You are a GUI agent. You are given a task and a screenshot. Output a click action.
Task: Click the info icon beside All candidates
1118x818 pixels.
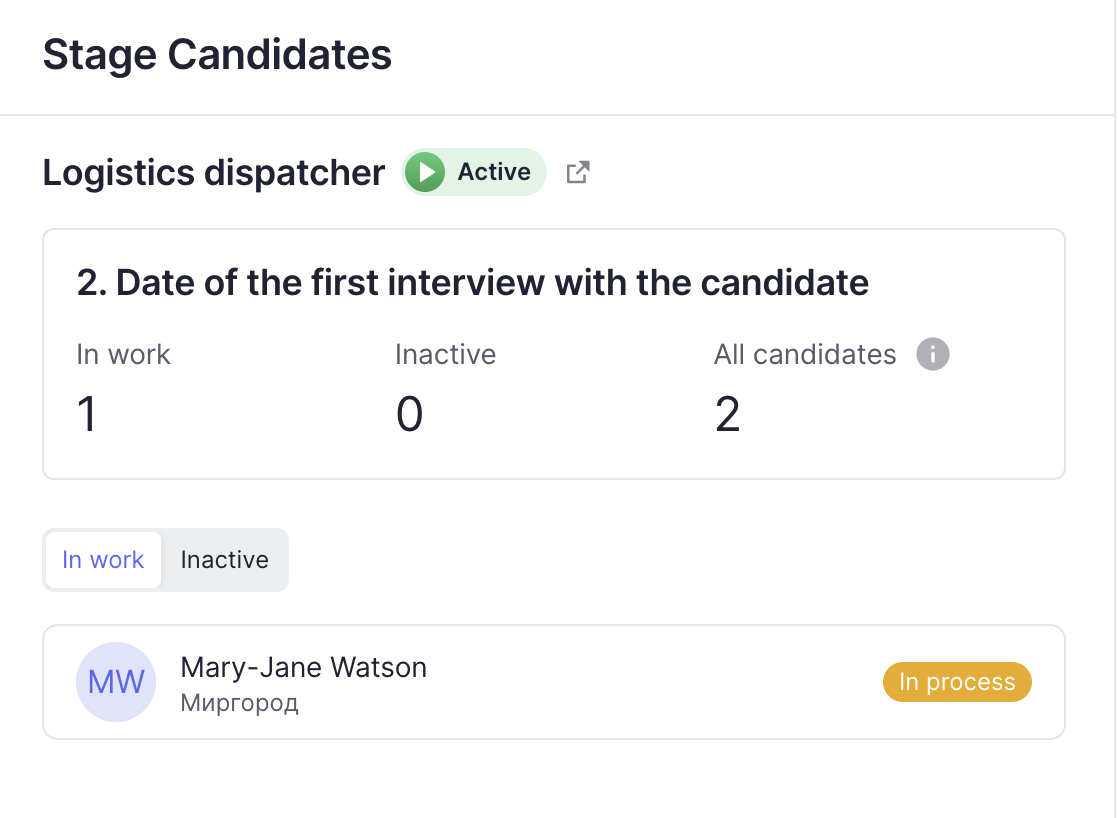(932, 353)
